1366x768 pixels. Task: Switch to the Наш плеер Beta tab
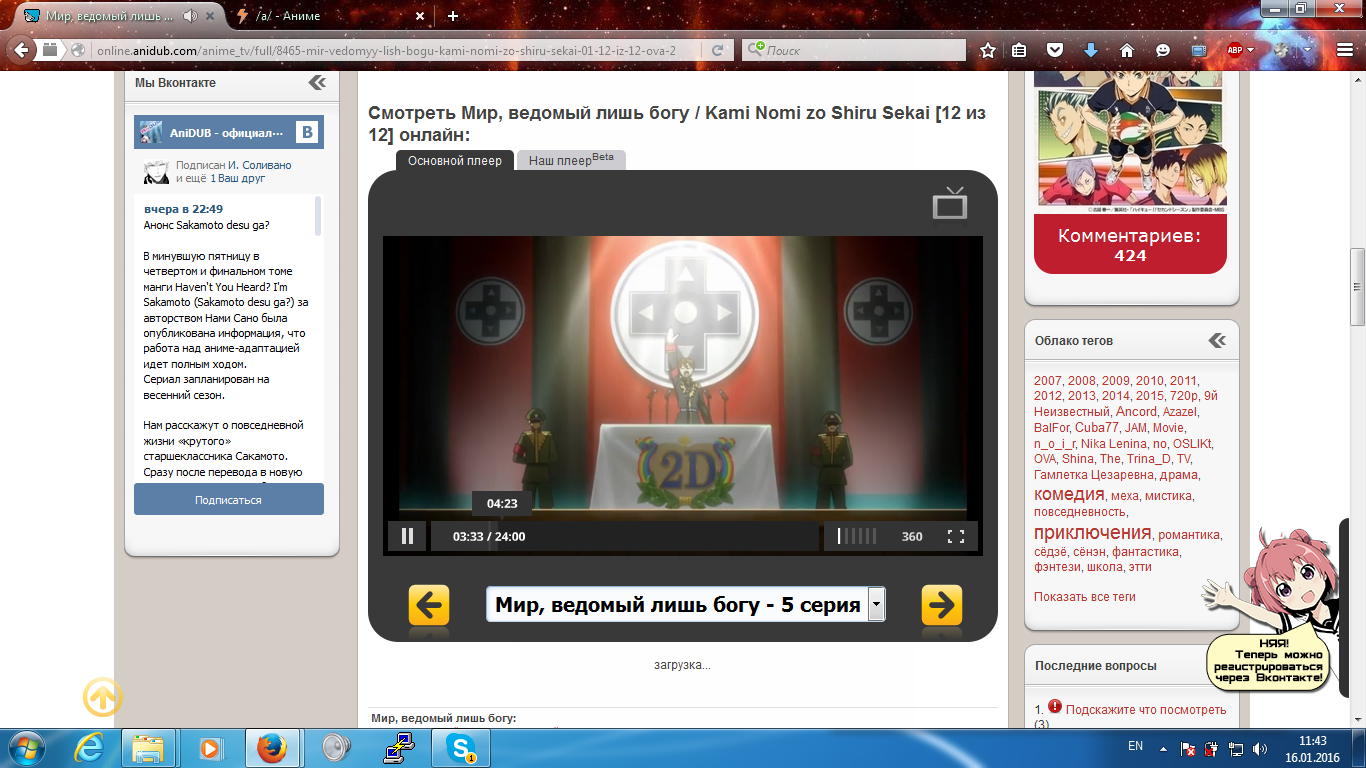571,160
